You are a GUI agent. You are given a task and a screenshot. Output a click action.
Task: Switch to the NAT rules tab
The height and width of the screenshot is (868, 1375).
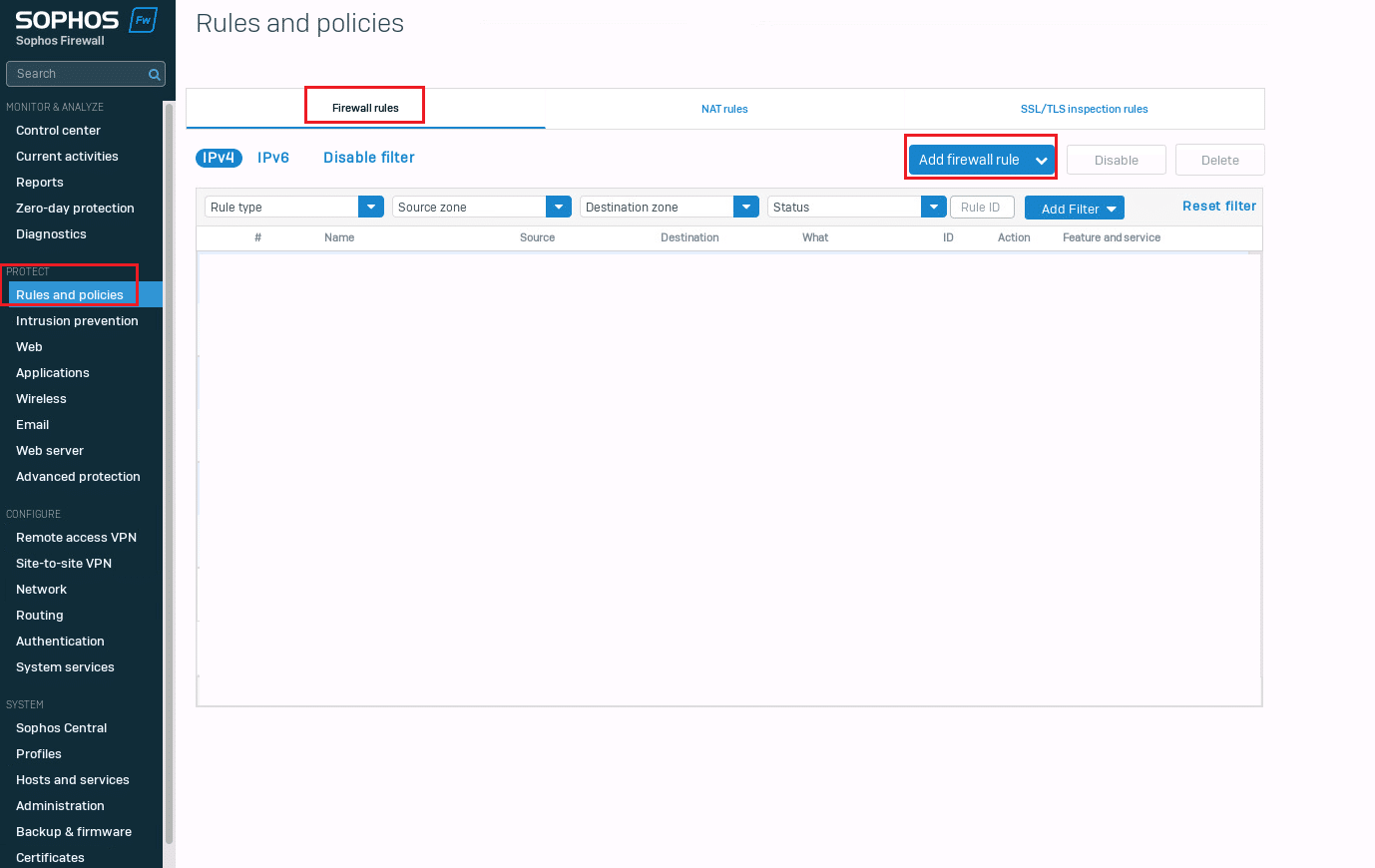pos(724,109)
